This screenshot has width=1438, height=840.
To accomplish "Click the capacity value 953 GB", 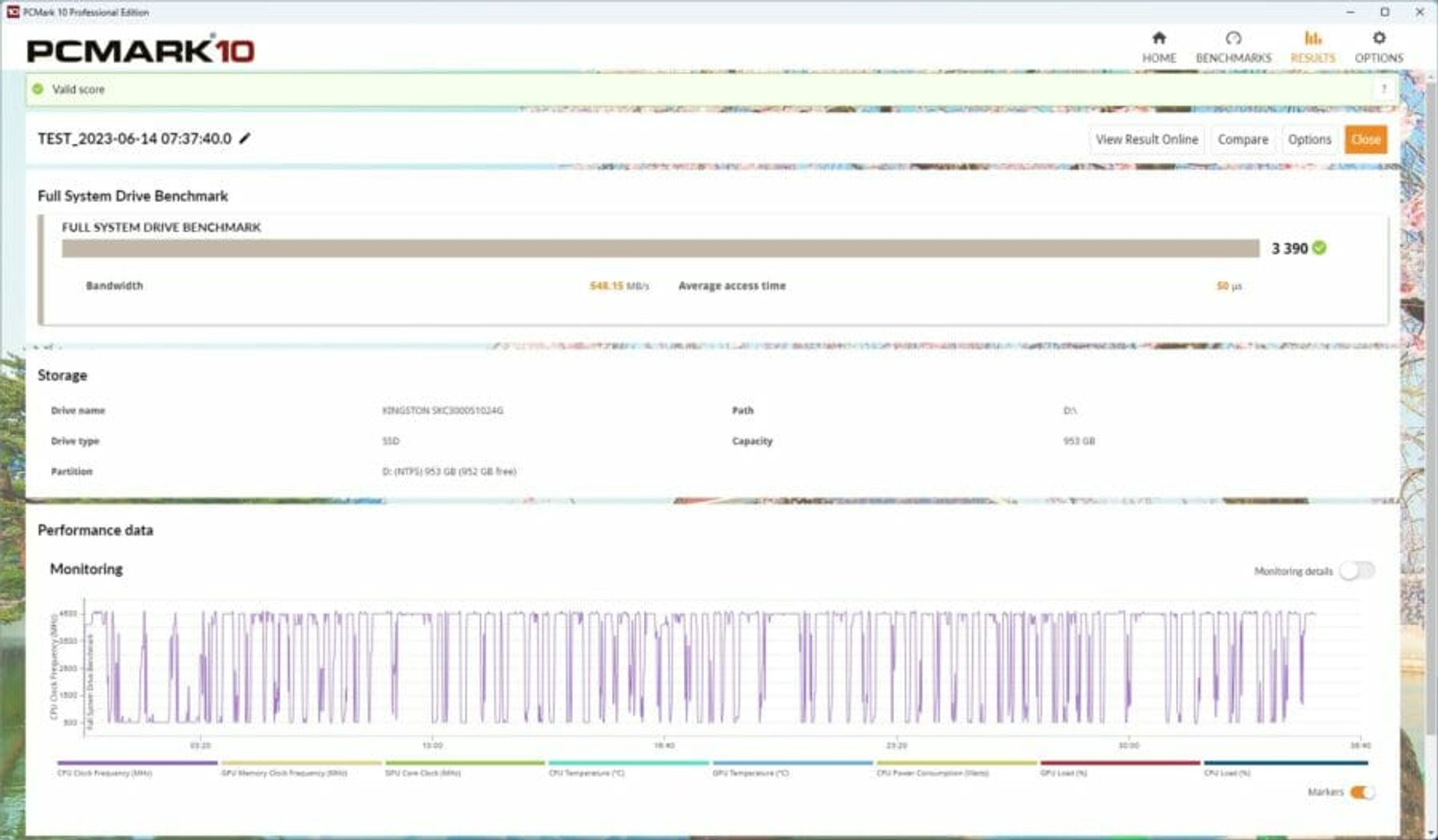I will tap(1079, 441).
